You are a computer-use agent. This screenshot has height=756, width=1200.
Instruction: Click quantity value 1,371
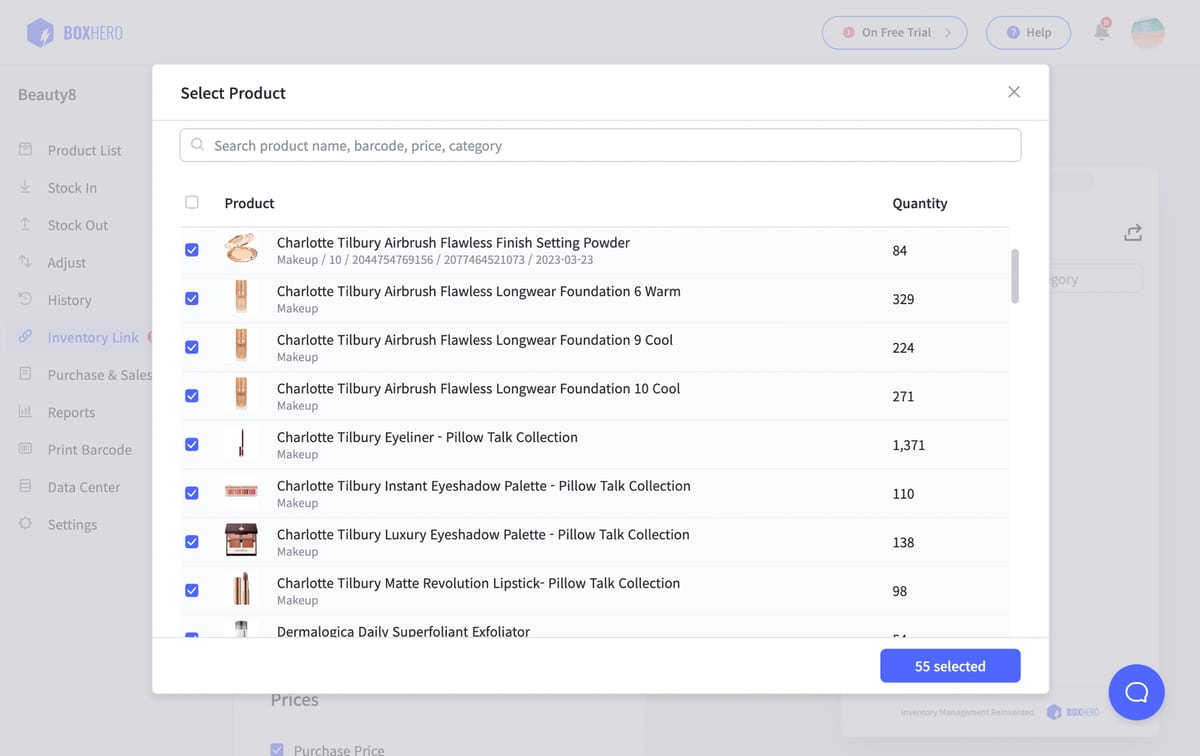click(908, 445)
